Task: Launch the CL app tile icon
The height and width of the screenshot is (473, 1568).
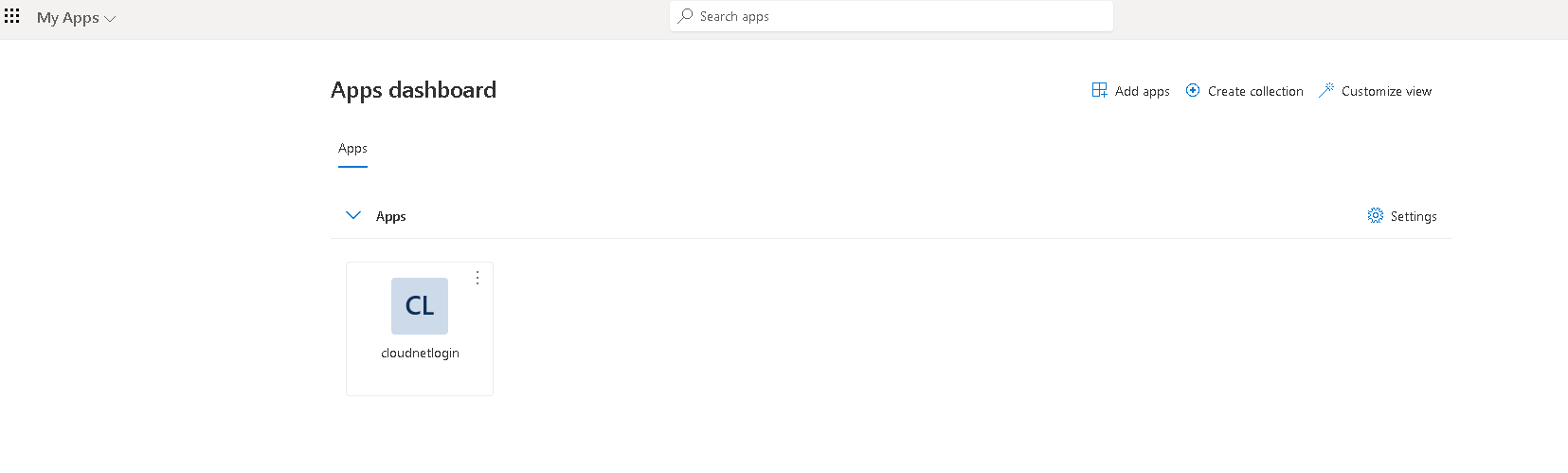Action: [420, 306]
